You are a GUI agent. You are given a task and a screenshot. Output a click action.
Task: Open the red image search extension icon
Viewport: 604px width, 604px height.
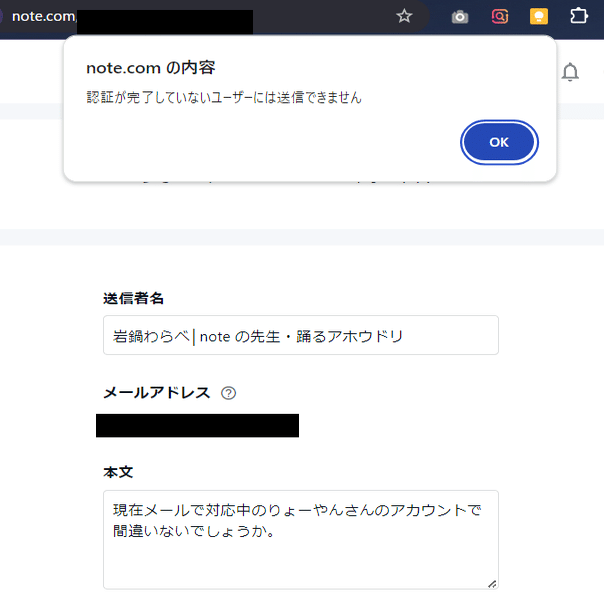coord(500,17)
